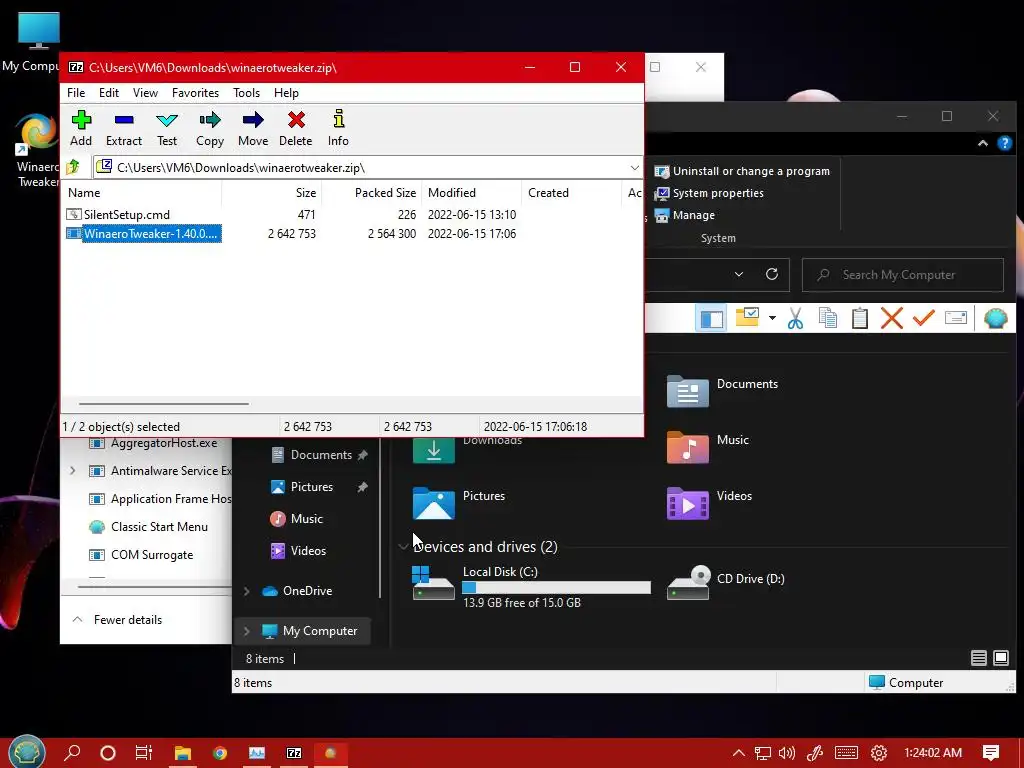Image resolution: width=1024 pixels, height=768 pixels.
Task: Refresh the My Computer window
Action: click(x=772, y=274)
